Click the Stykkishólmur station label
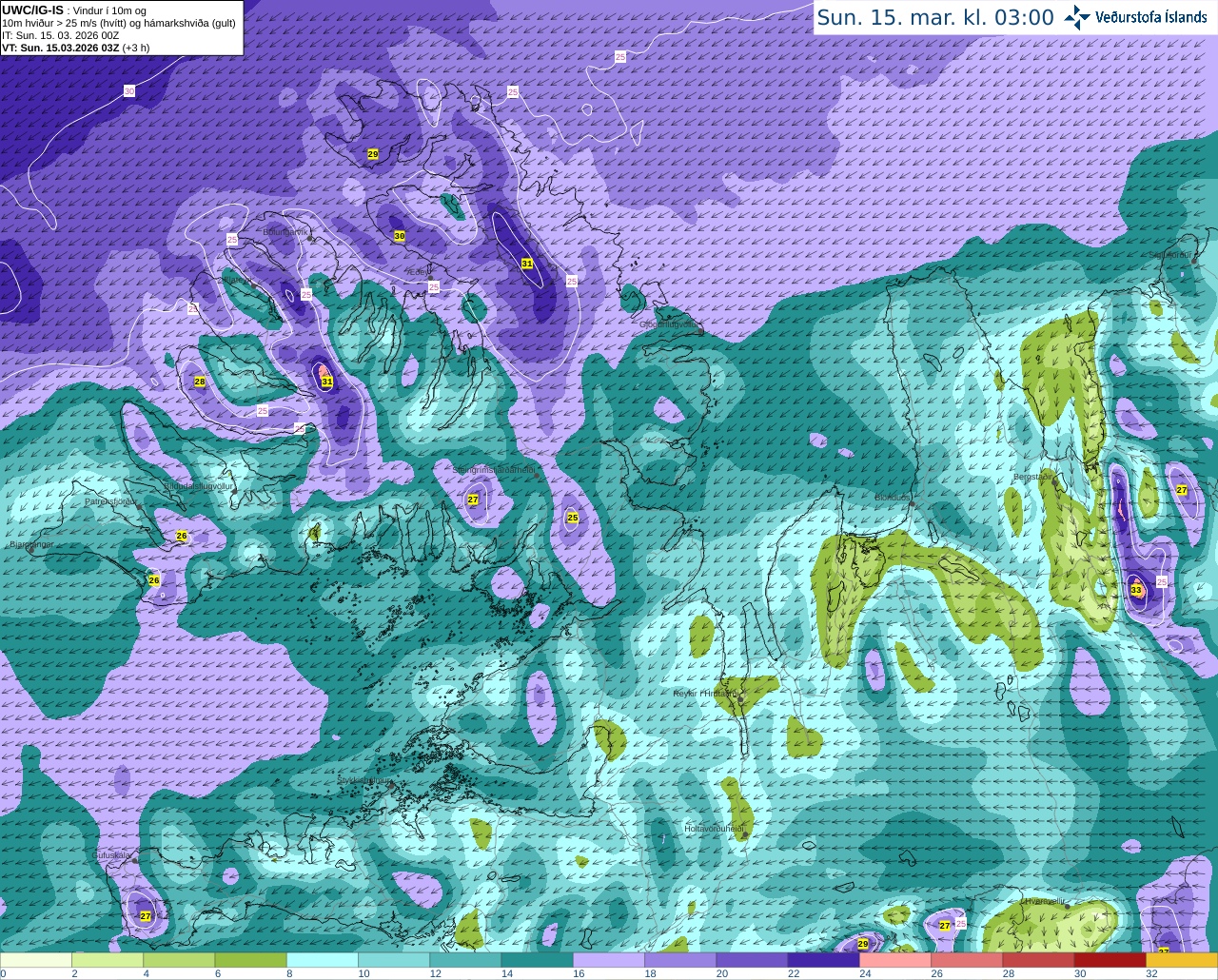The height and width of the screenshot is (980, 1218). tap(364, 780)
